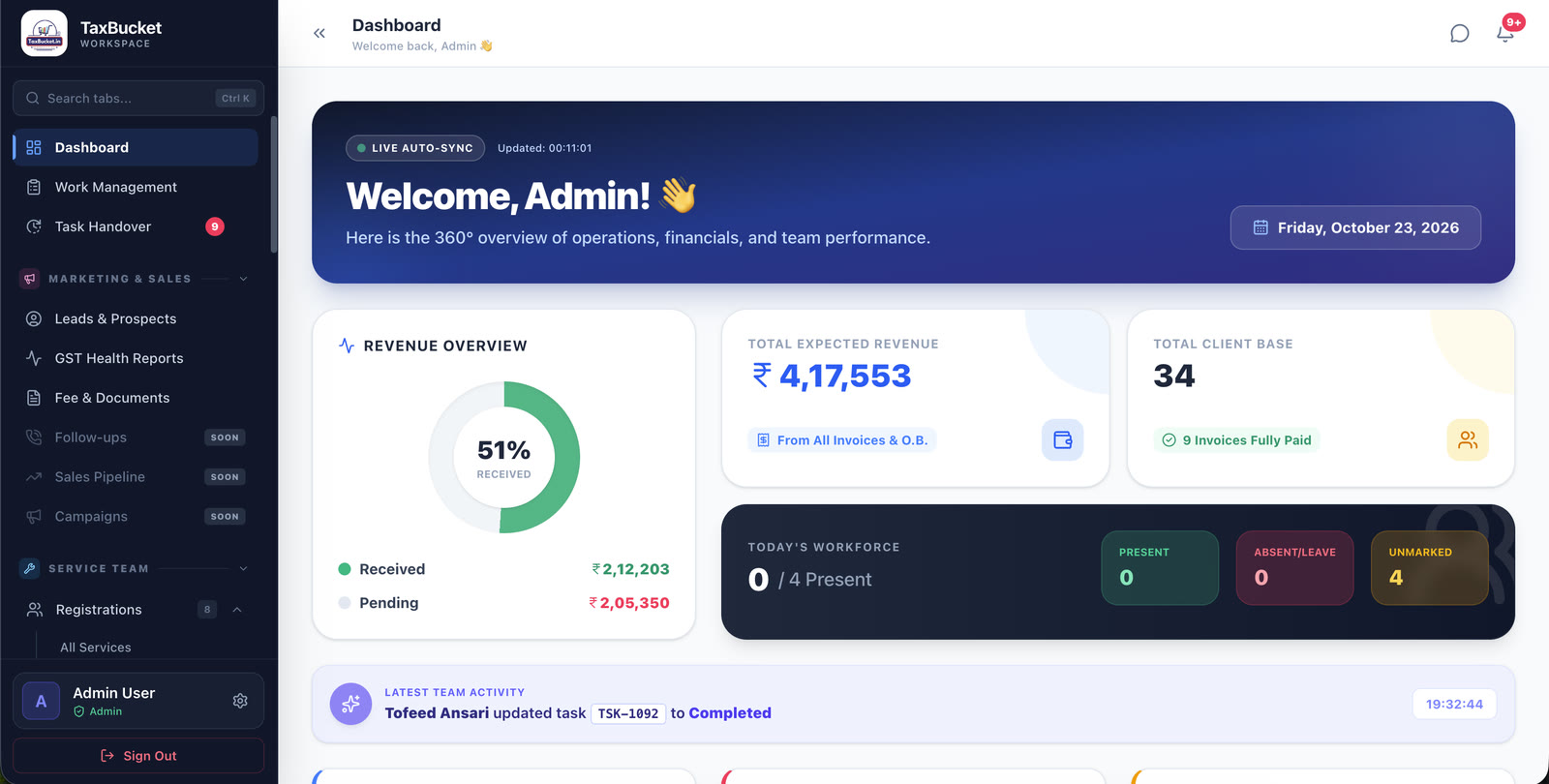Click the wallet icon in Expected Revenue card
1549x784 pixels.
1063,440
